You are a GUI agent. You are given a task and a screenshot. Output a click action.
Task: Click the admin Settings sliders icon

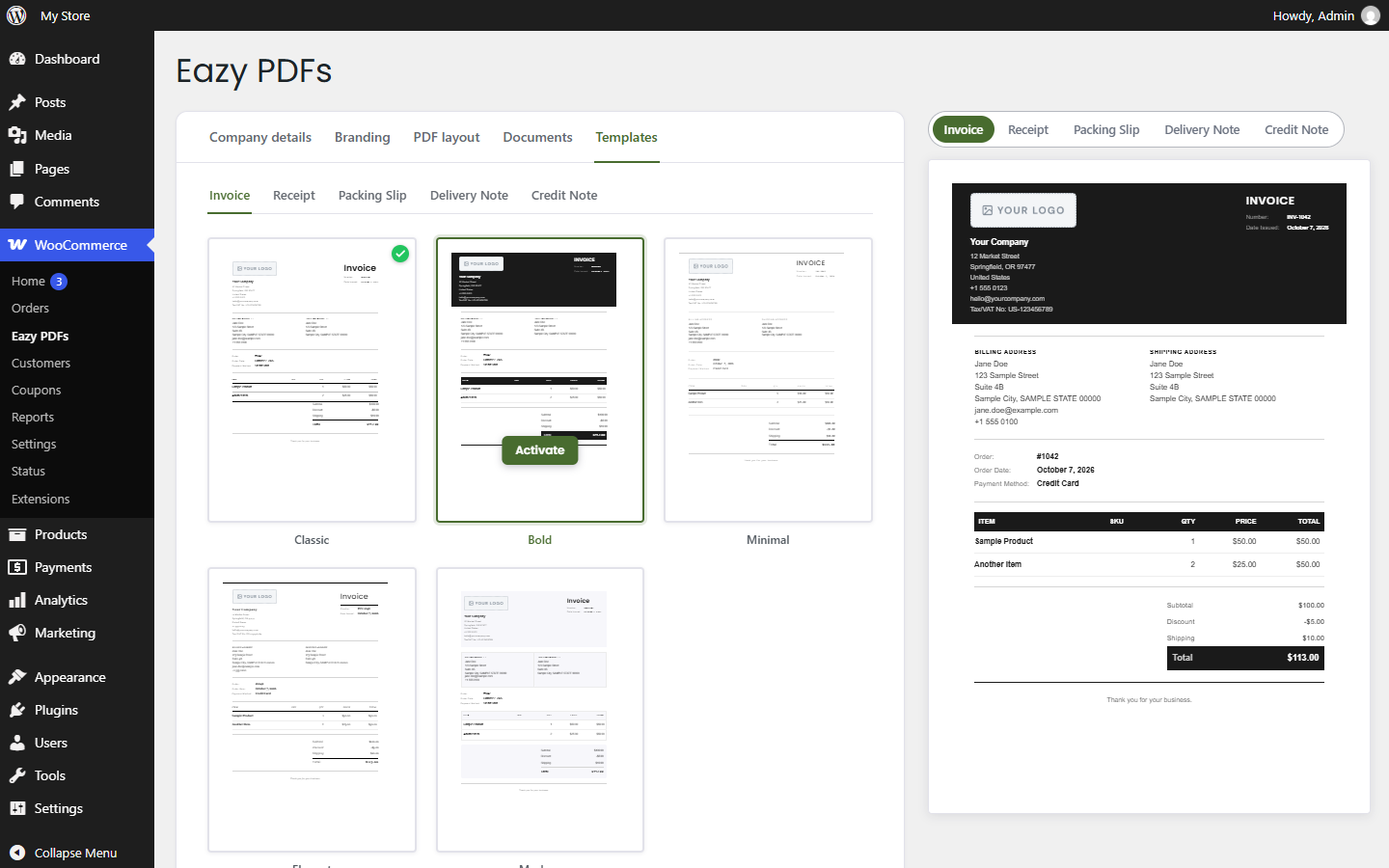(17, 808)
